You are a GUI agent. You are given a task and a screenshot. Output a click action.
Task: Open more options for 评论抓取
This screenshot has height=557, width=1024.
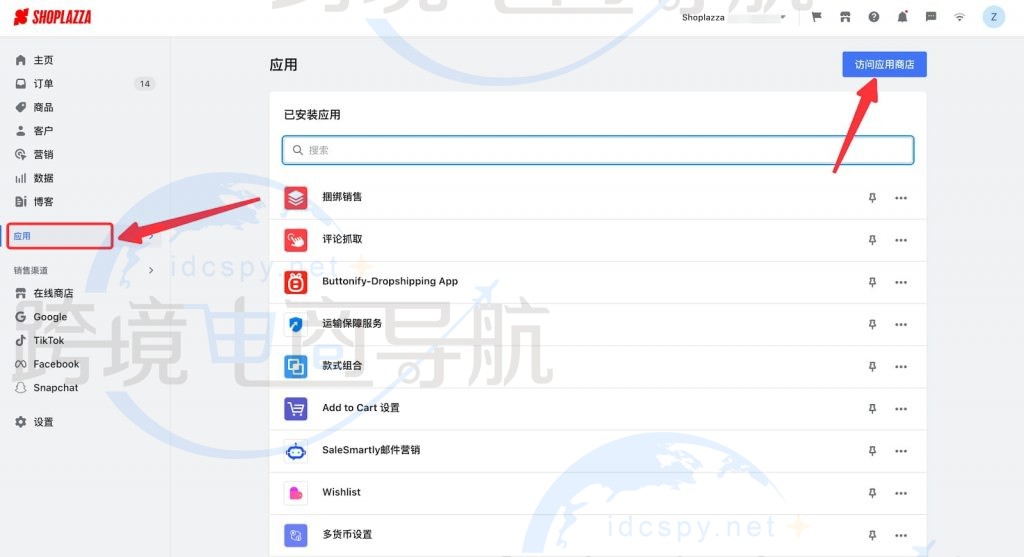901,240
